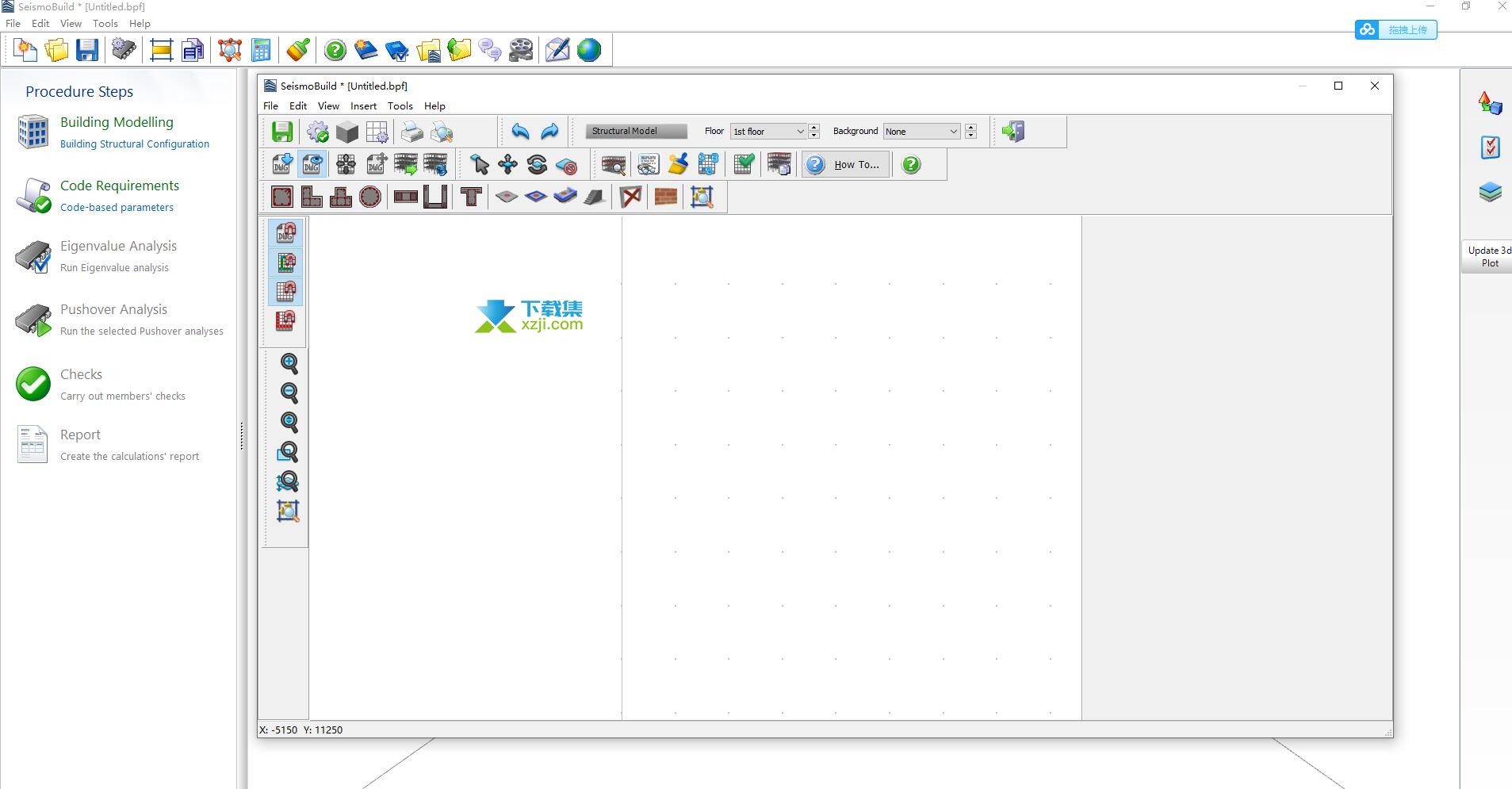Insert the brick infill wall element
The image size is (1512, 789).
(666, 197)
